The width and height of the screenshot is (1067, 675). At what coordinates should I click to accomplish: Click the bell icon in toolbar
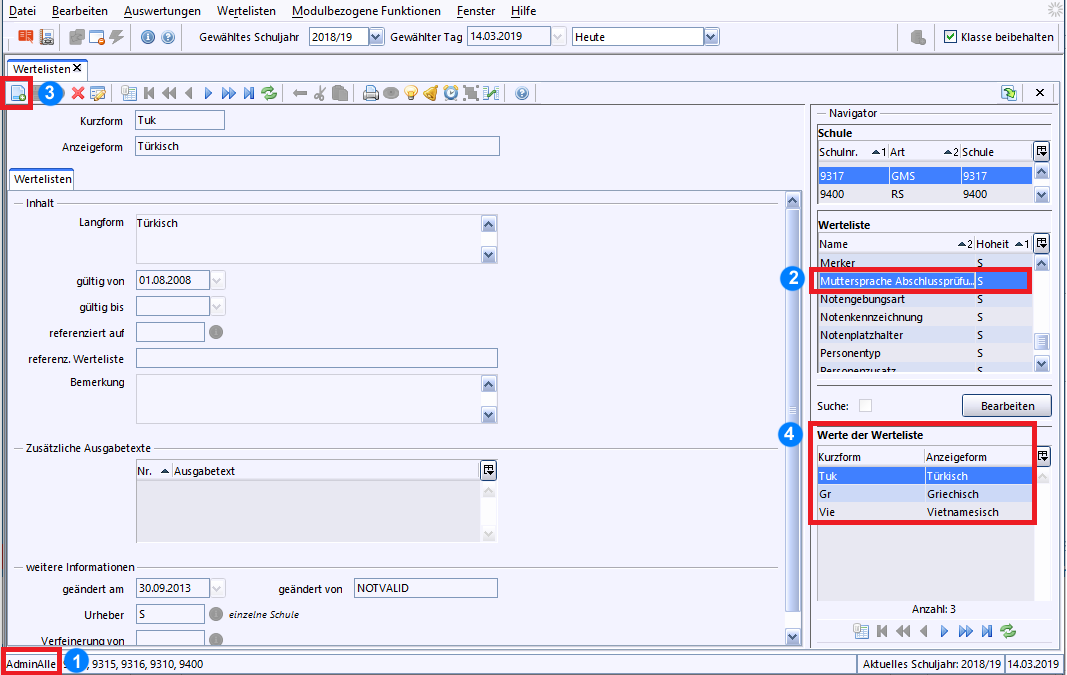(430, 93)
